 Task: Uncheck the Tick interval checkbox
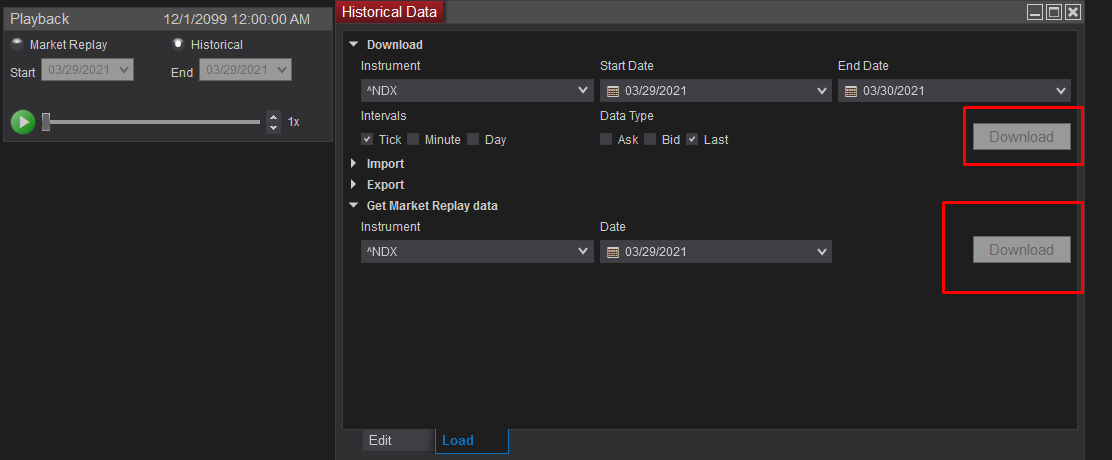(367, 140)
